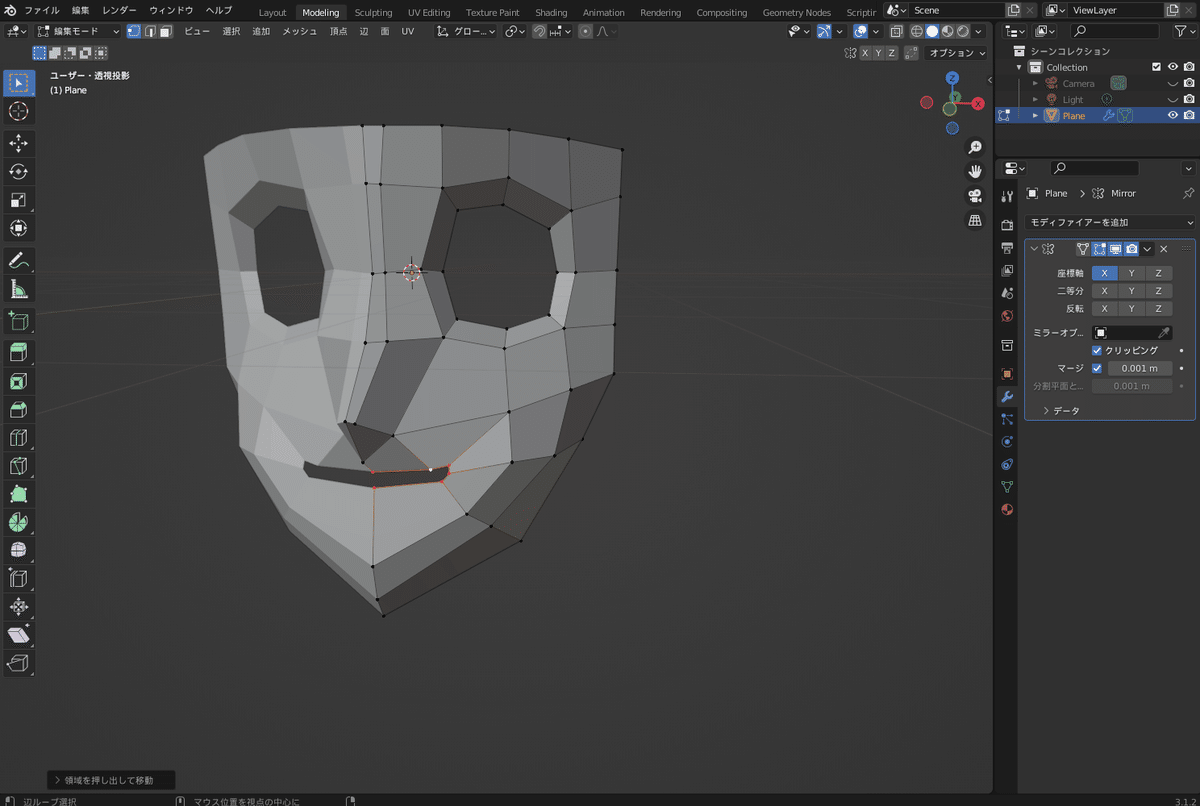Select the Annotate tool

pyautogui.click(x=19, y=261)
